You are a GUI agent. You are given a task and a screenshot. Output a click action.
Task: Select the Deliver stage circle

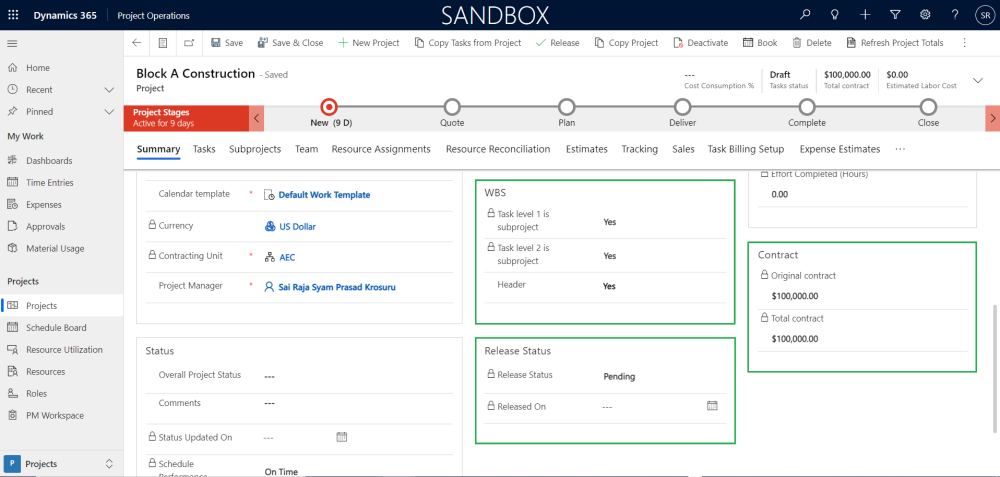[x=682, y=106]
